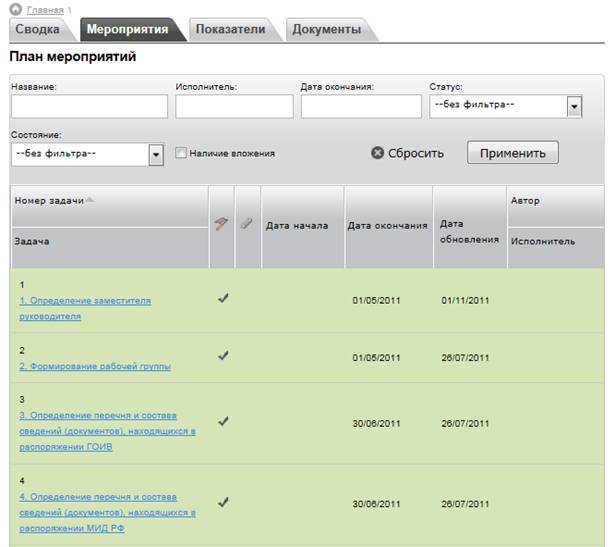Click the flag status column header icon

[221, 224]
